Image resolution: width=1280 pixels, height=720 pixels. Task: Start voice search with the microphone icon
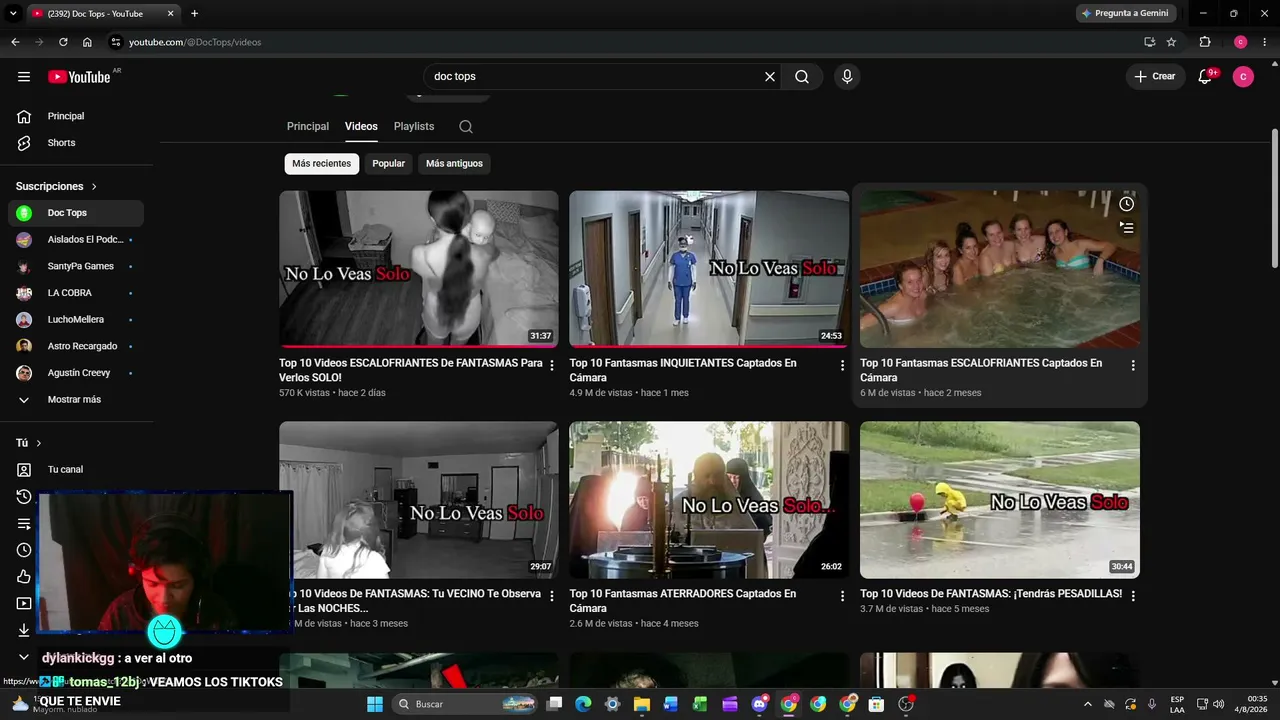[x=847, y=77]
